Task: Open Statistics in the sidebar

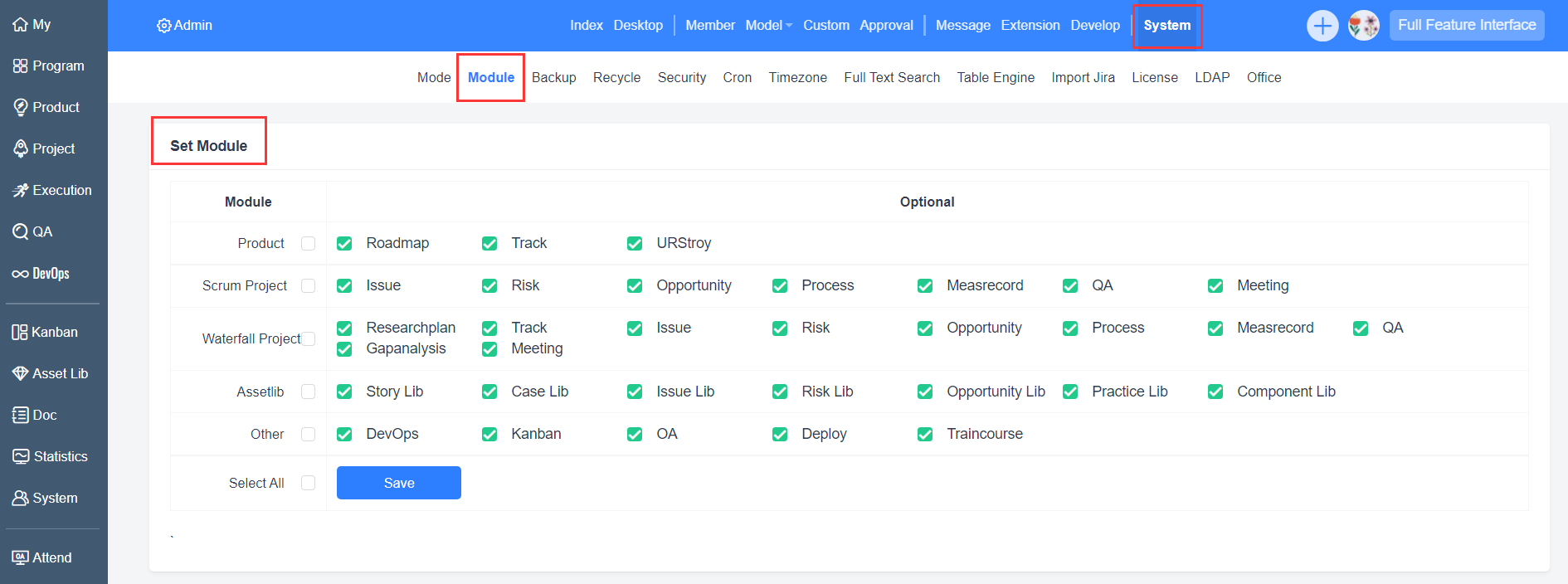Action: tap(50, 457)
